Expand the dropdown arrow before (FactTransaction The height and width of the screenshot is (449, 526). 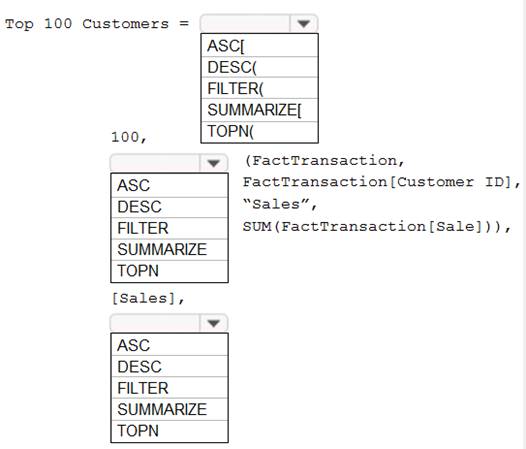213,163
